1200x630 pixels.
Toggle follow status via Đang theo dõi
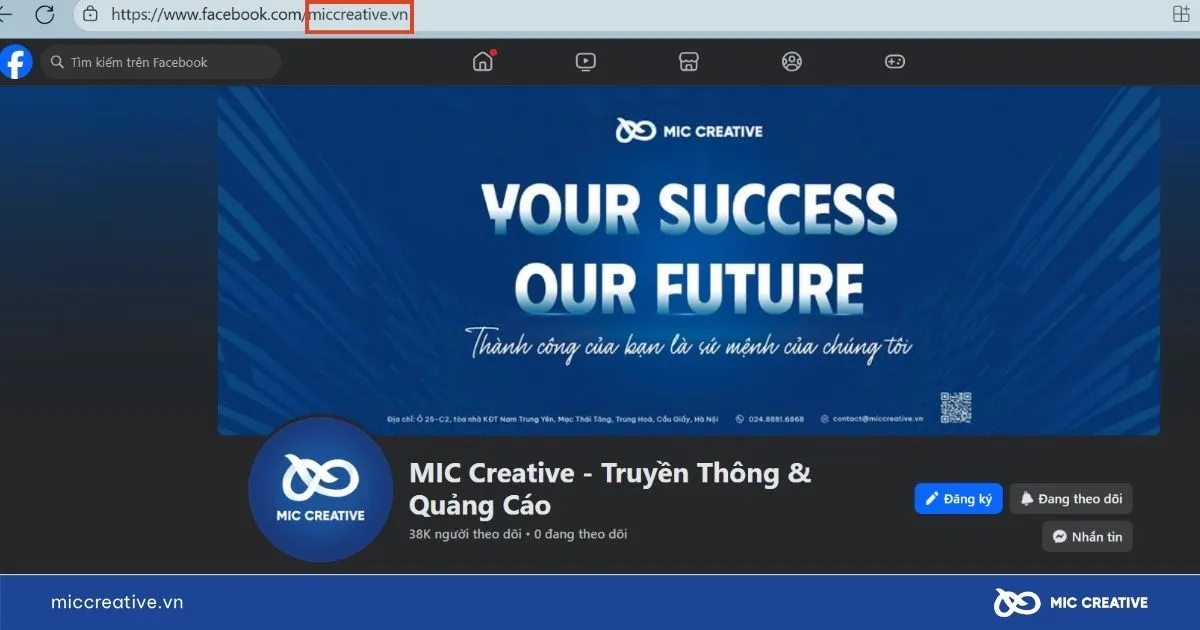(1071, 498)
